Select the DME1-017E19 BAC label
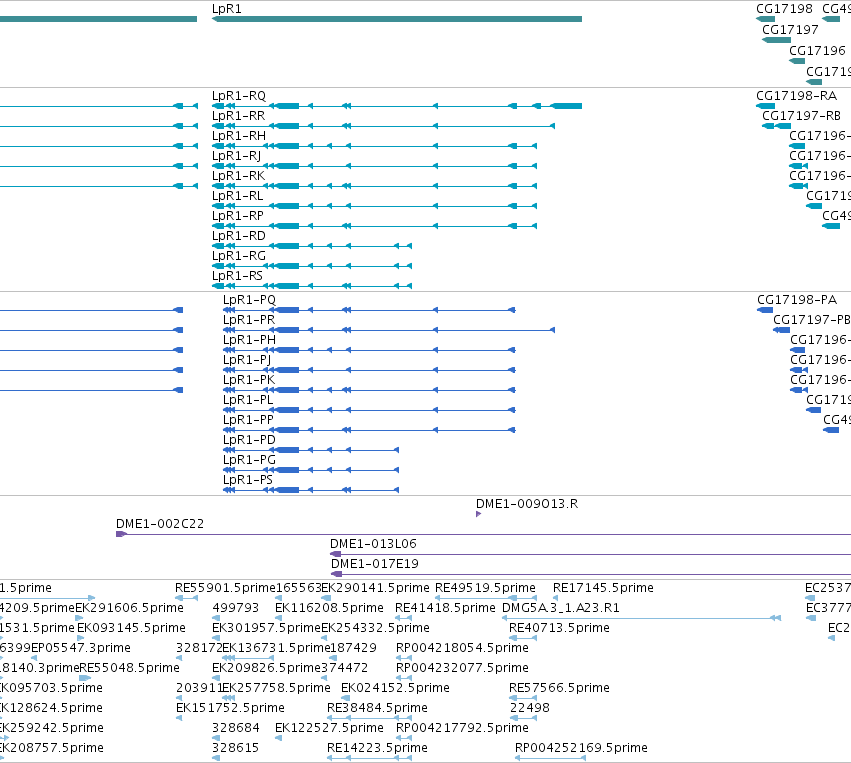This screenshot has width=851, height=763. pyautogui.click(x=375, y=564)
